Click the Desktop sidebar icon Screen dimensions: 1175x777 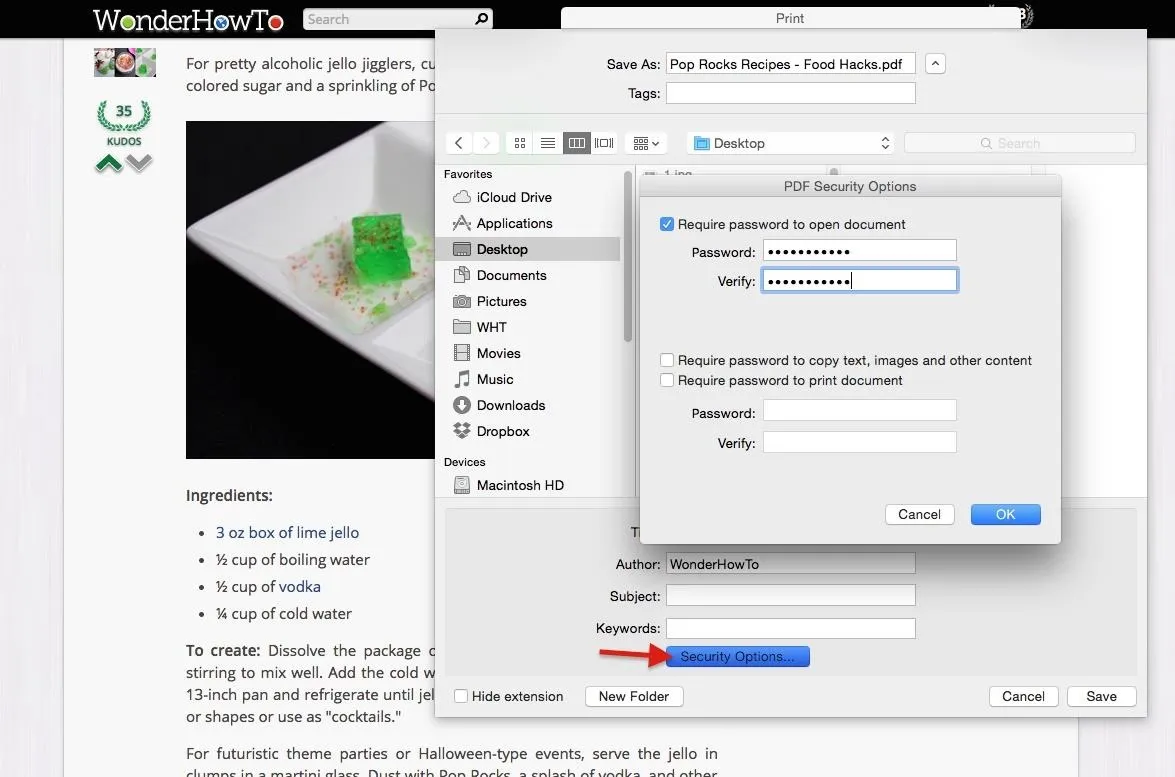pos(462,250)
